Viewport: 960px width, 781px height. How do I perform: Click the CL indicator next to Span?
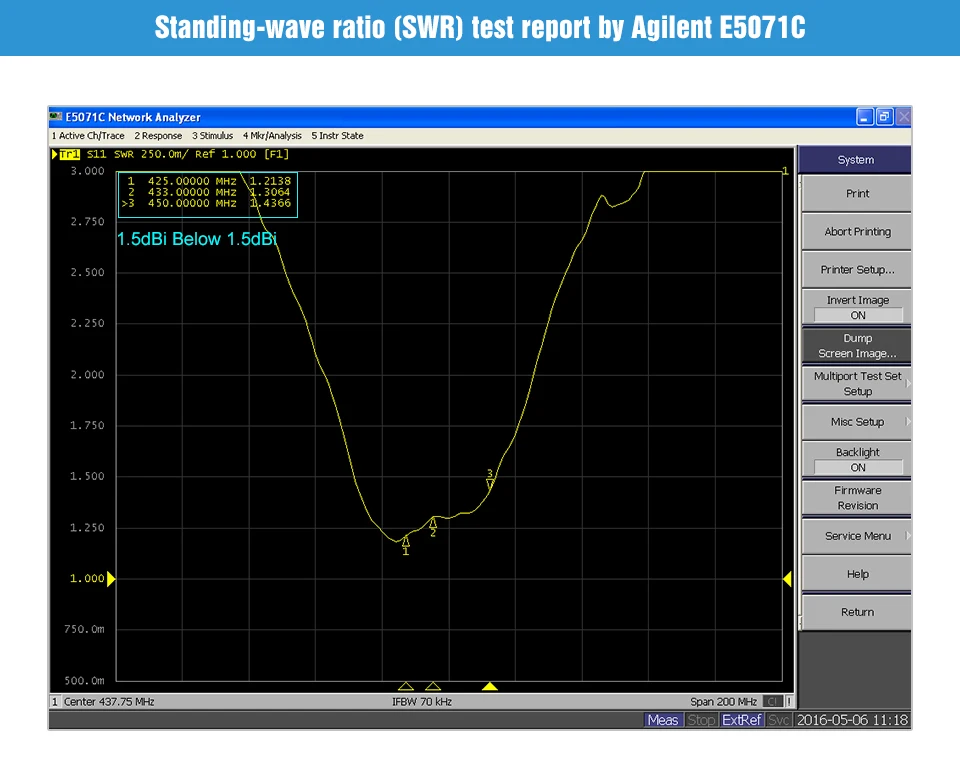click(x=772, y=701)
